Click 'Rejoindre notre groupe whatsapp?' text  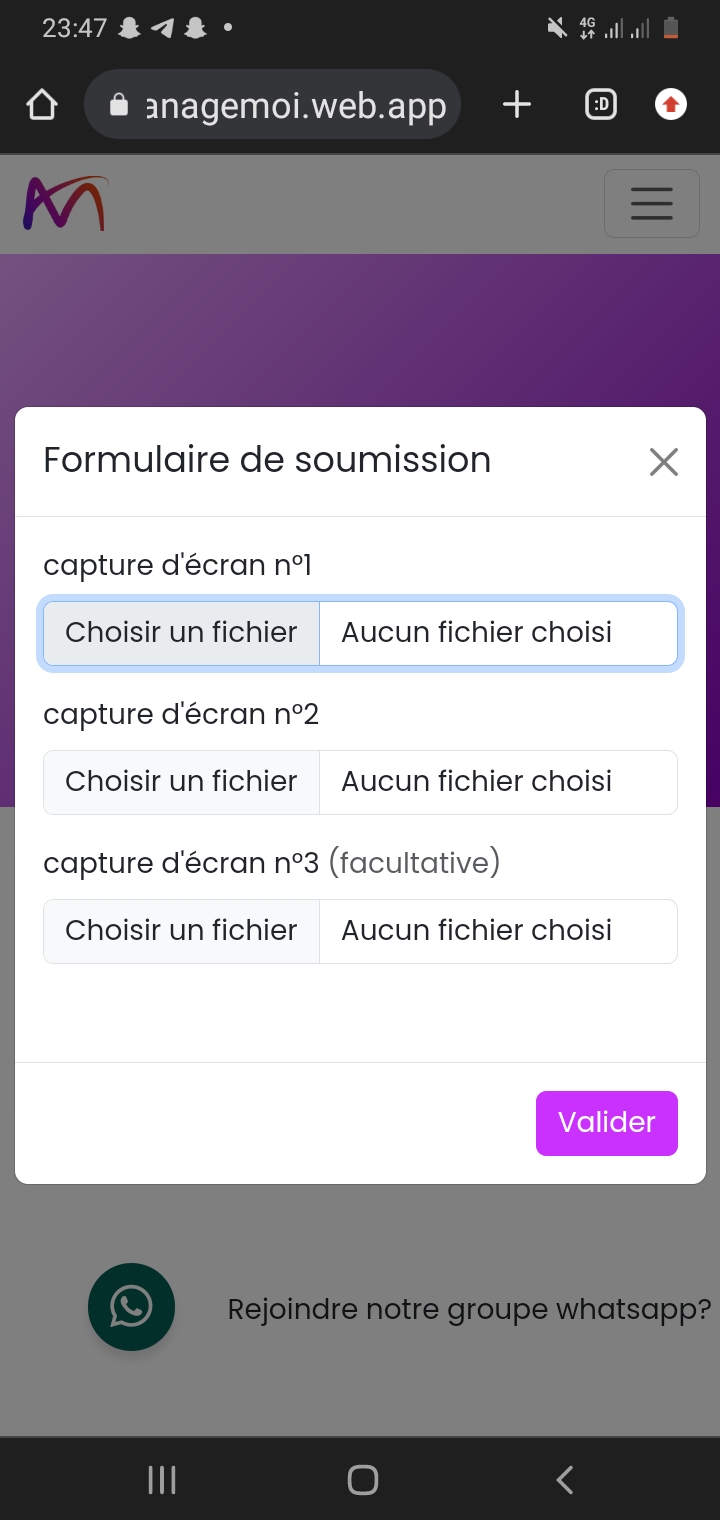click(469, 1309)
